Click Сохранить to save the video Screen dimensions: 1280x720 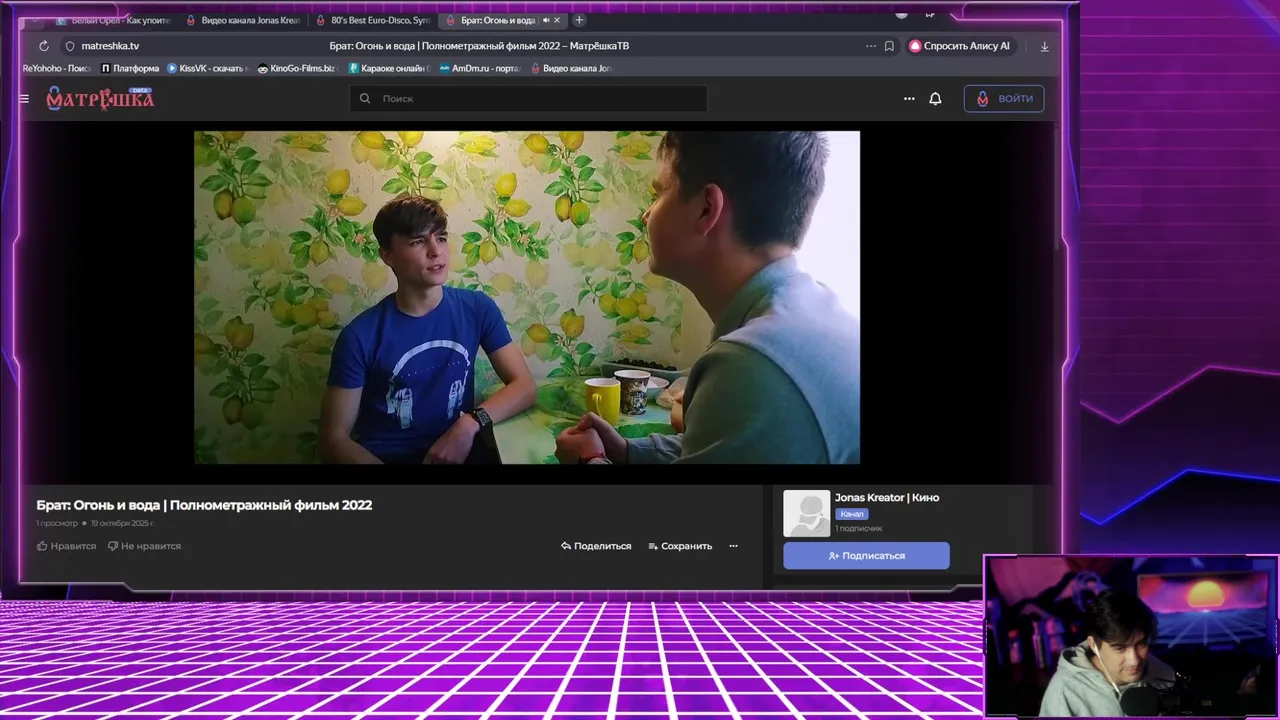coord(680,546)
